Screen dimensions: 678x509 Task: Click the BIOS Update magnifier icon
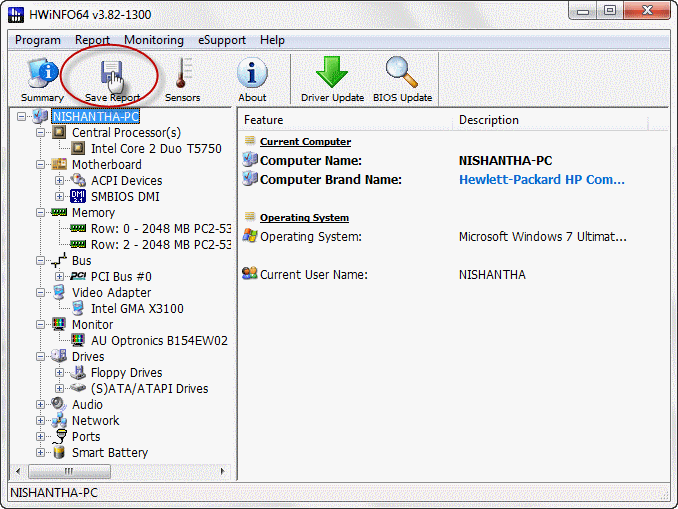coord(402,72)
